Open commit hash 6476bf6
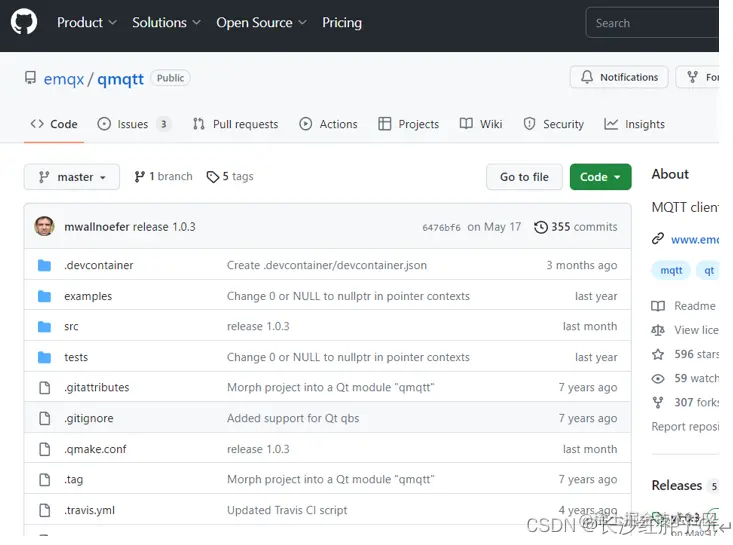The width and height of the screenshot is (733, 545). point(441,227)
